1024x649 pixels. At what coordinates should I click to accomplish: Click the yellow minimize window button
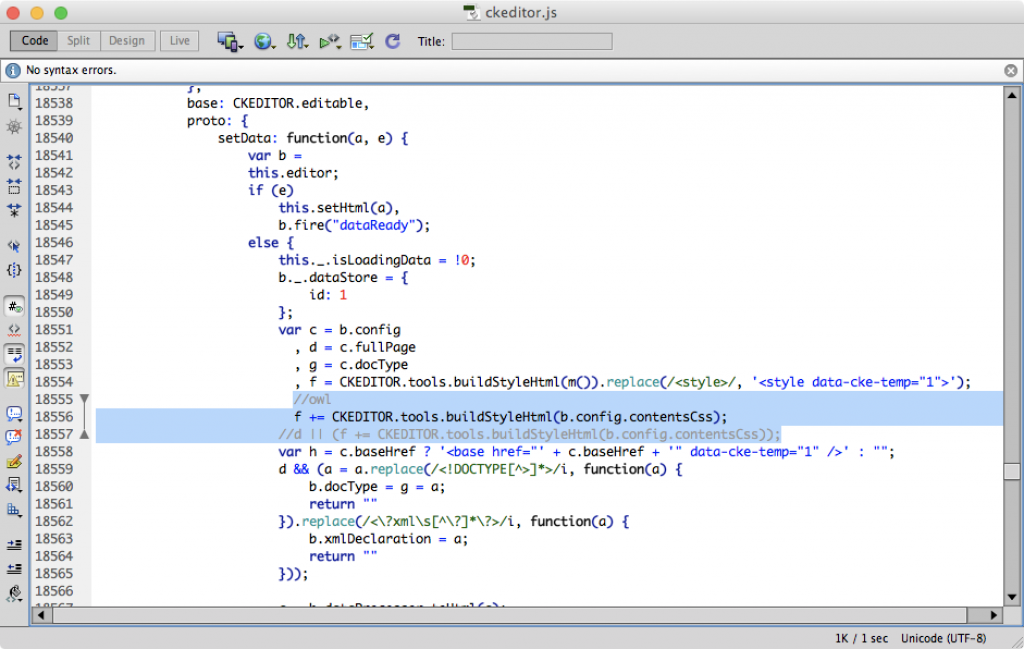click(x=37, y=12)
